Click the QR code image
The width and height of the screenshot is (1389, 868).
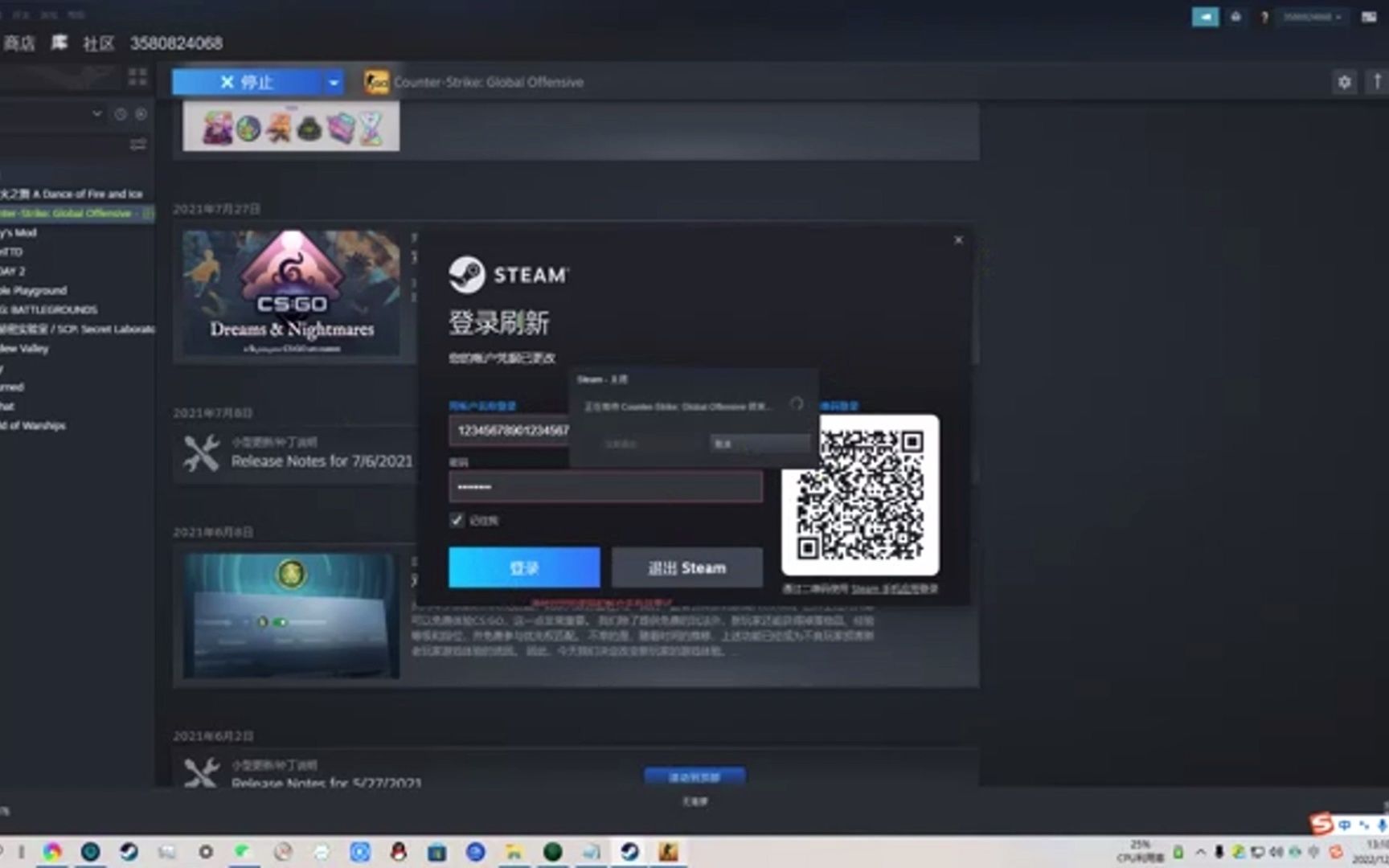click(x=860, y=495)
